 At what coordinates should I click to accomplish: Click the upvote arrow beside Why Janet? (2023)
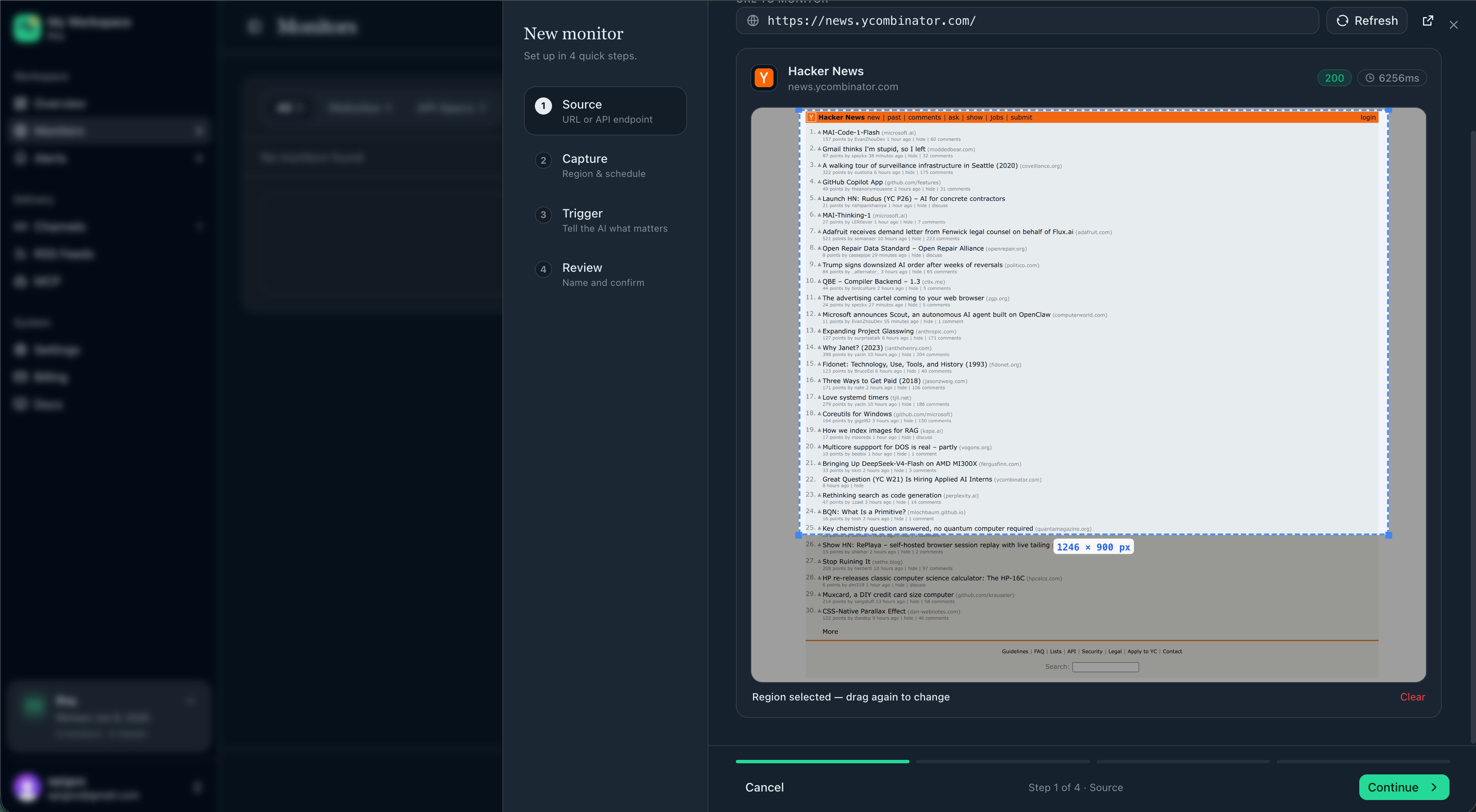coord(819,347)
